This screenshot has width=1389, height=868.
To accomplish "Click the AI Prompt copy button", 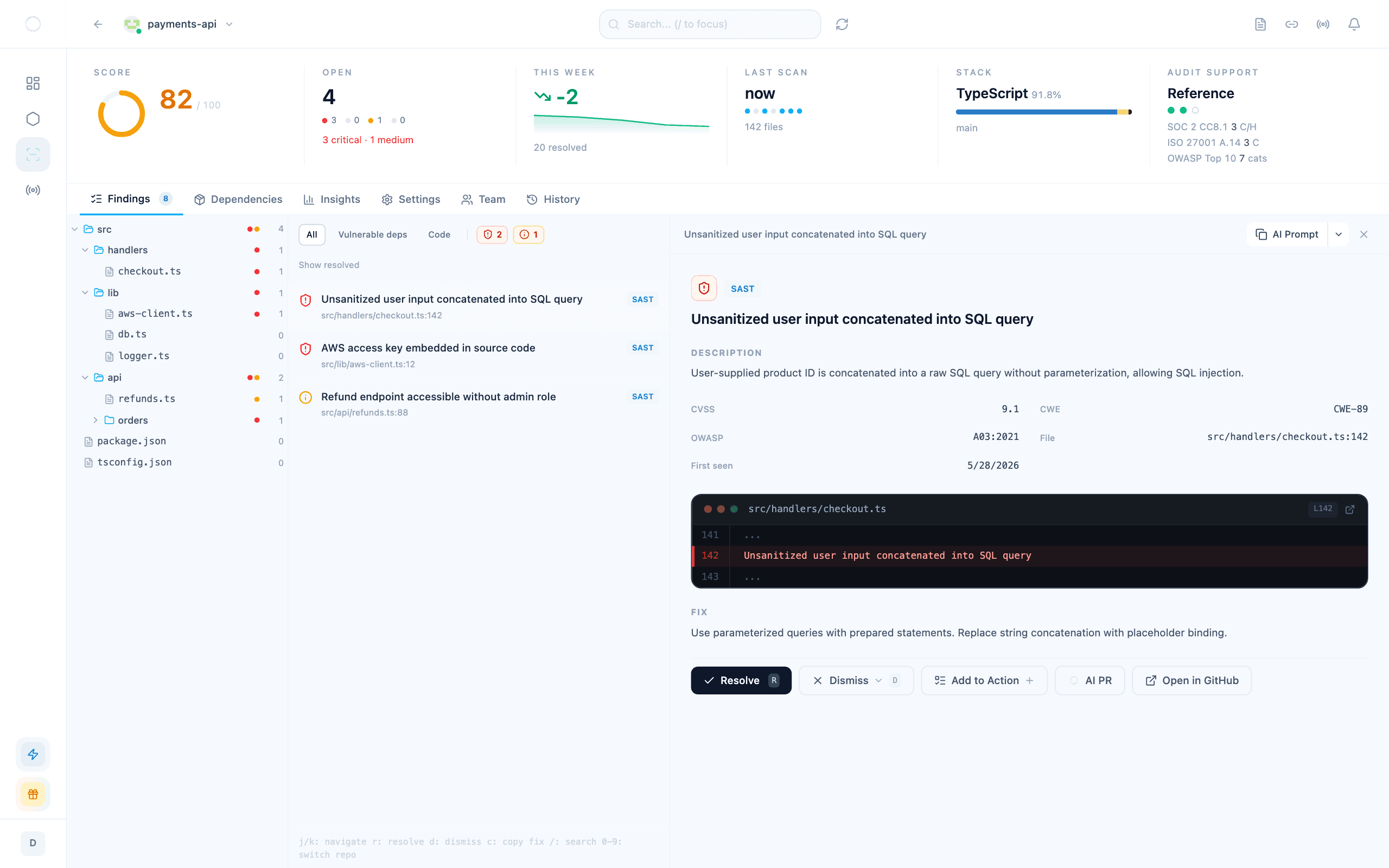I will [x=1287, y=234].
